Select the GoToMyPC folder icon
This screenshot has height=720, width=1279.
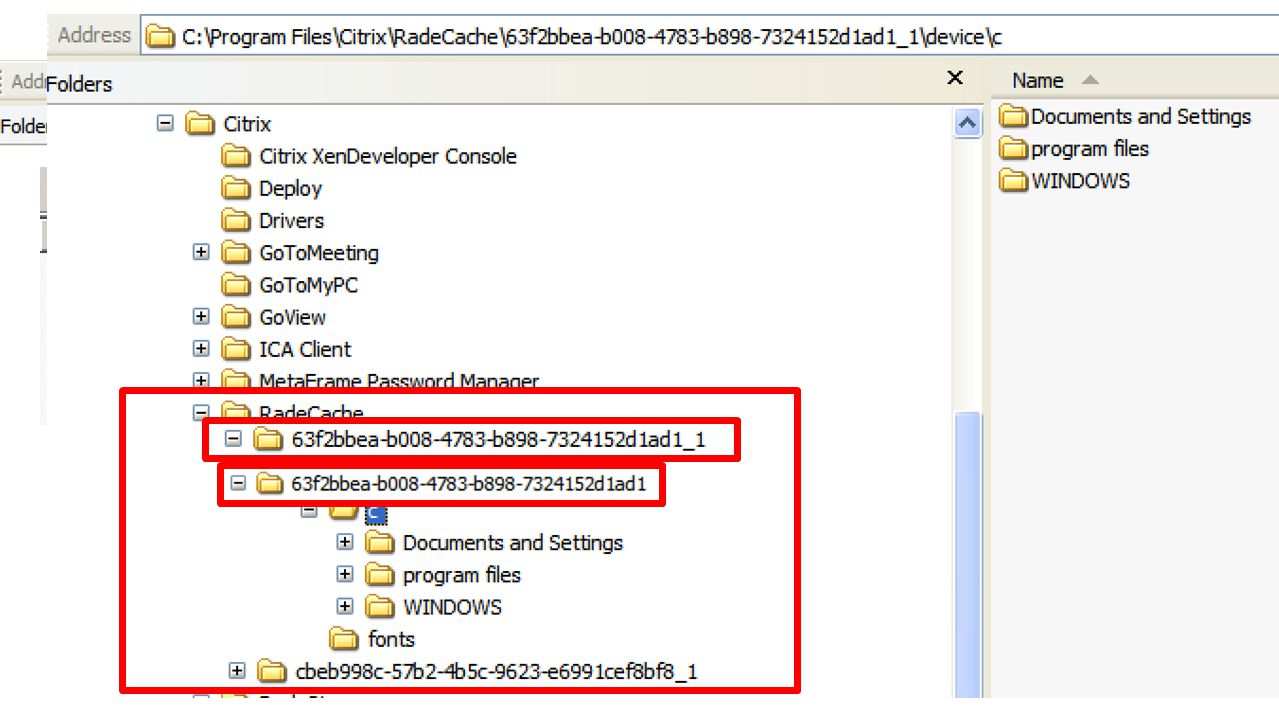[236, 285]
